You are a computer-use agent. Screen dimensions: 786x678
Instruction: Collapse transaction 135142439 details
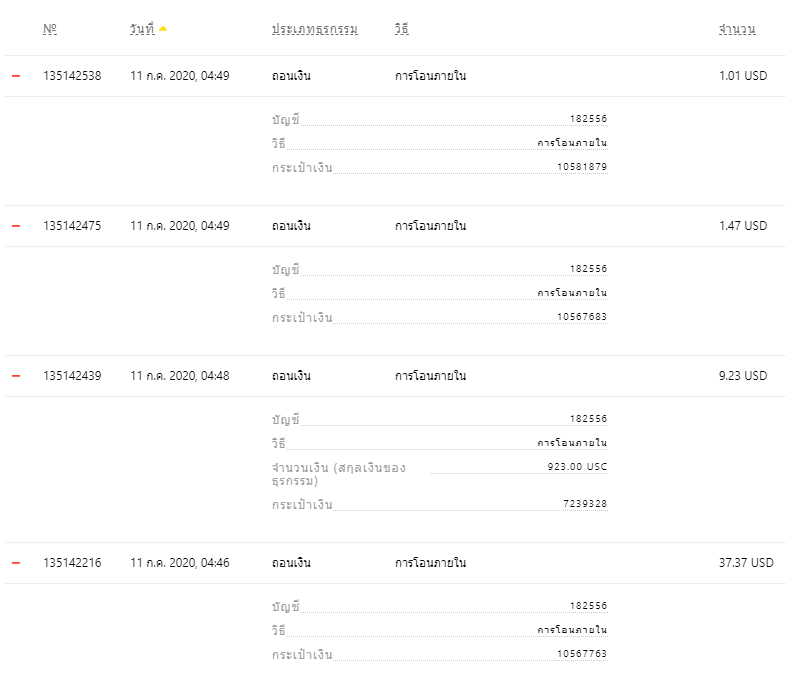pyautogui.click(x=16, y=376)
